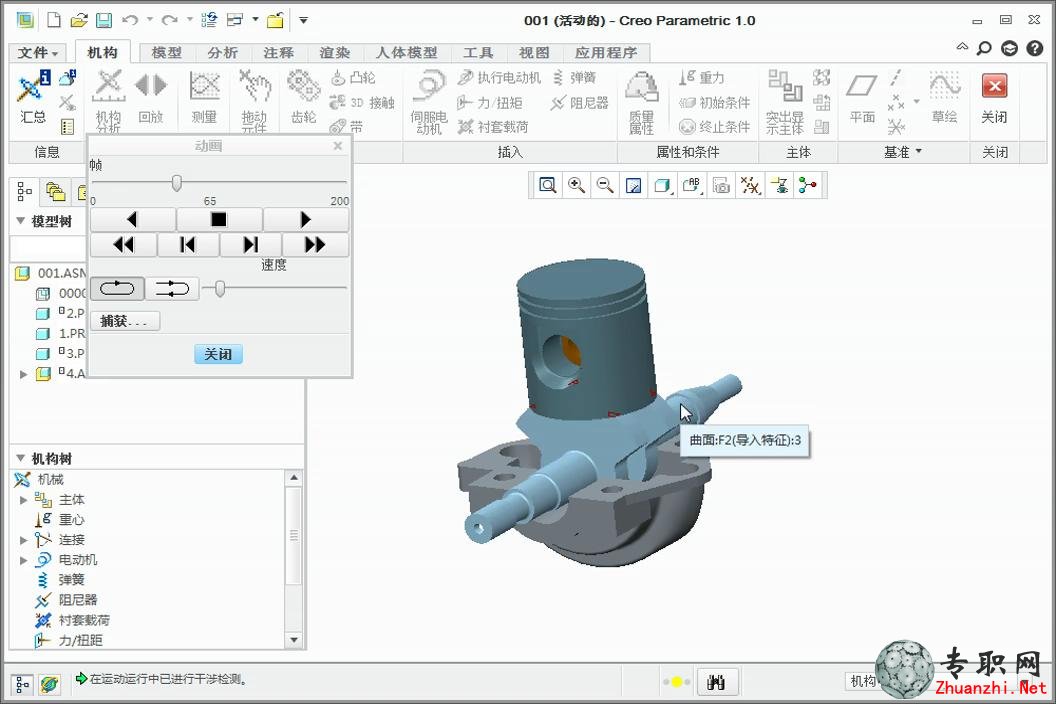
Task: Click the blue 关闭 button in 动画 dialog
Action: pyautogui.click(x=218, y=354)
